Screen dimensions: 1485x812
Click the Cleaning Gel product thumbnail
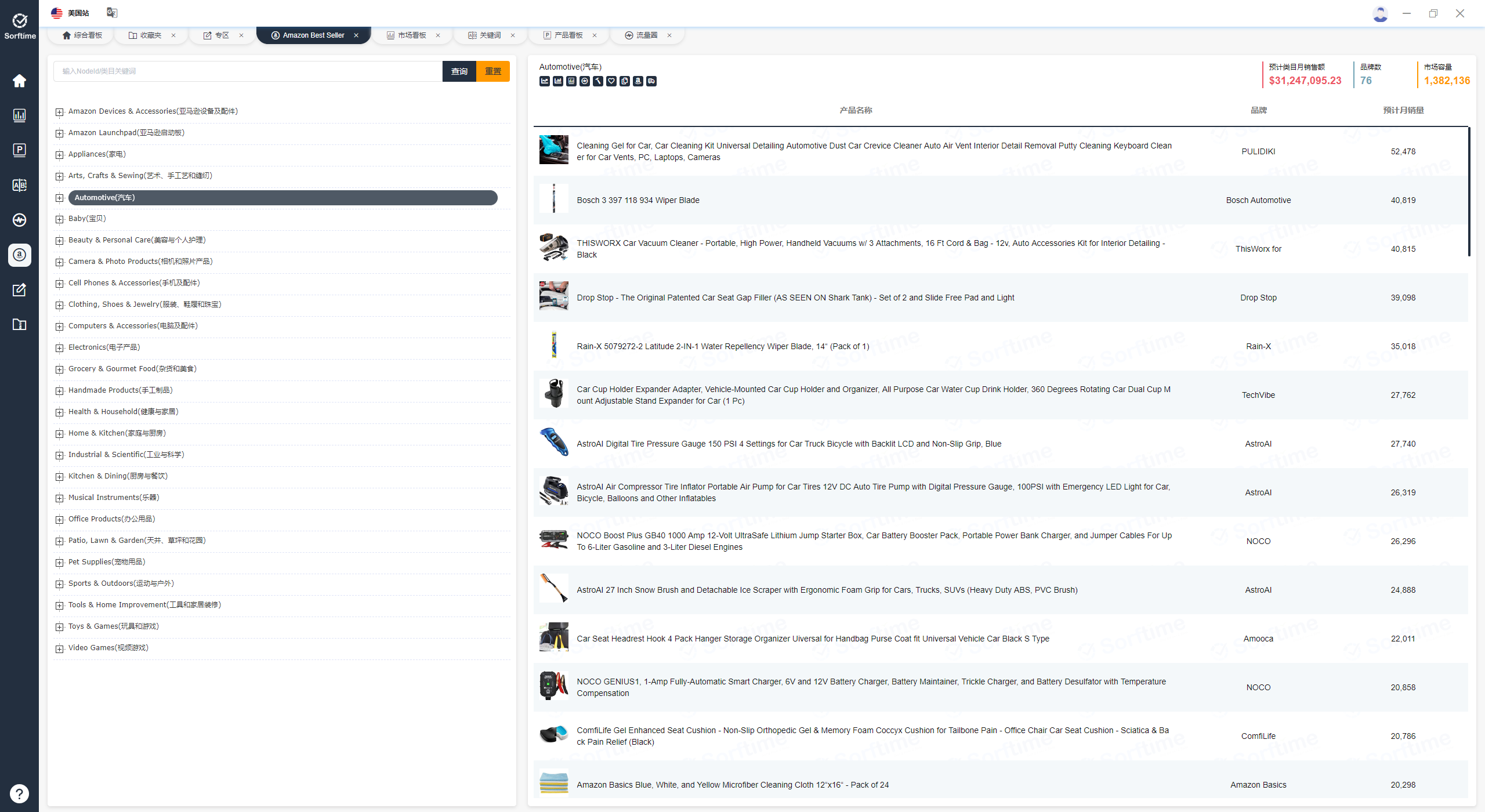click(x=554, y=150)
